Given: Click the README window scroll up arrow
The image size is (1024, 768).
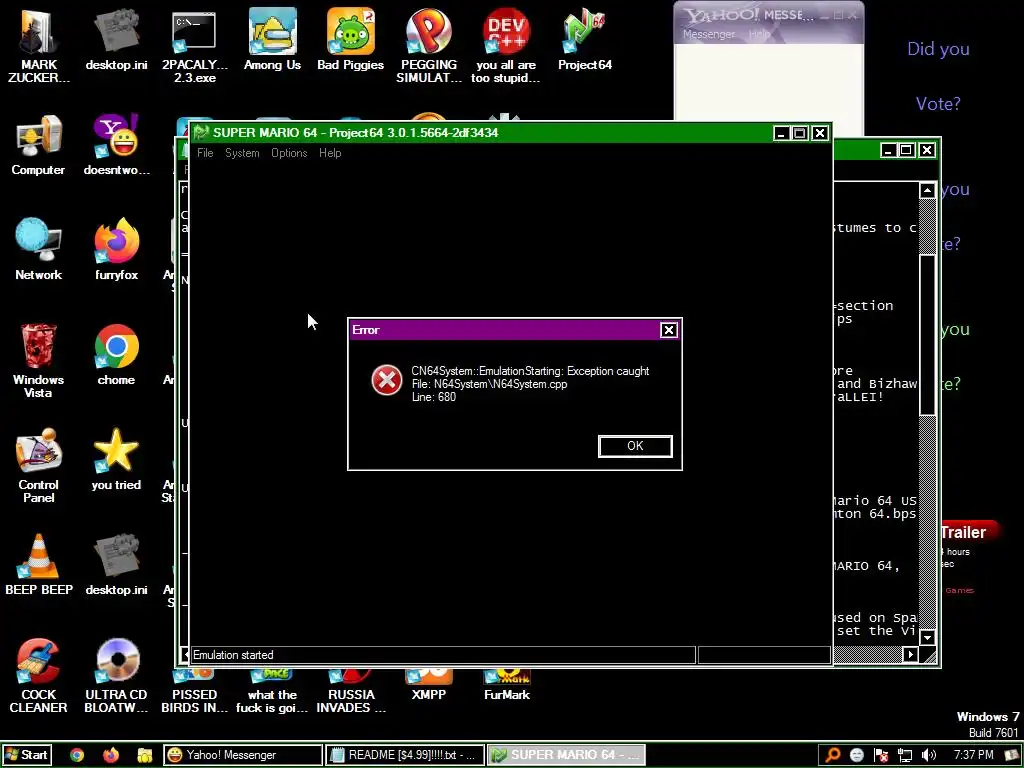Looking at the screenshot, I should [x=927, y=191].
